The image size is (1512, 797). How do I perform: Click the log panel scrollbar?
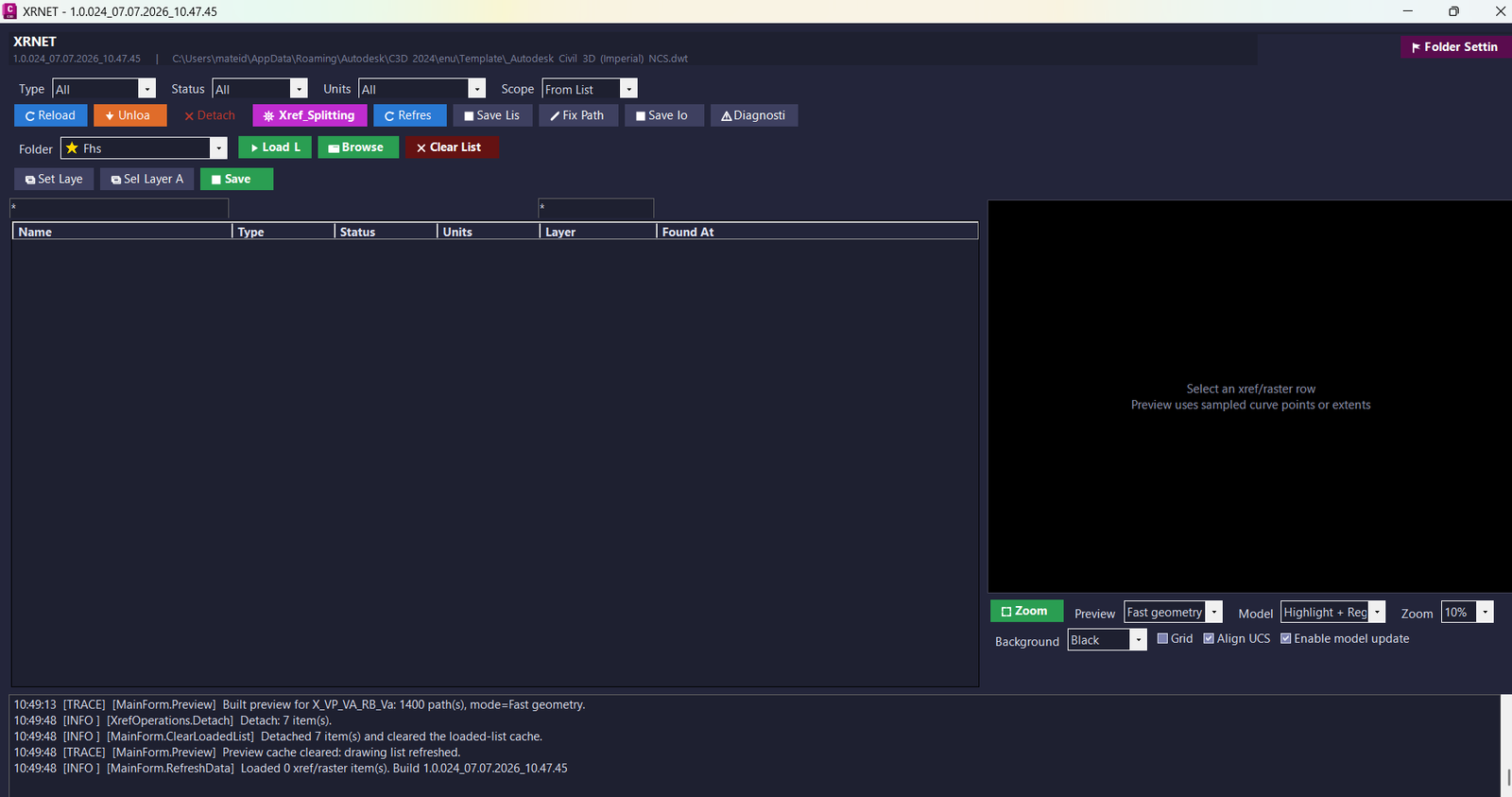click(x=1506, y=746)
